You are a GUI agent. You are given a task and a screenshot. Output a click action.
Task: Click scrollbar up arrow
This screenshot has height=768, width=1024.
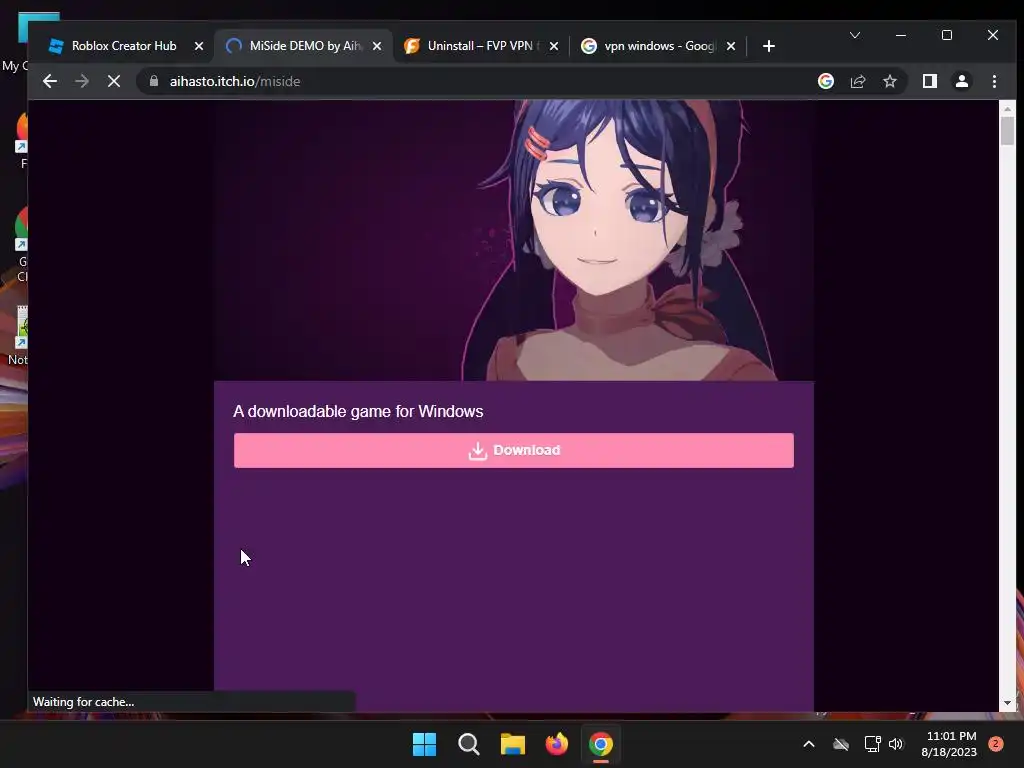click(x=1007, y=108)
